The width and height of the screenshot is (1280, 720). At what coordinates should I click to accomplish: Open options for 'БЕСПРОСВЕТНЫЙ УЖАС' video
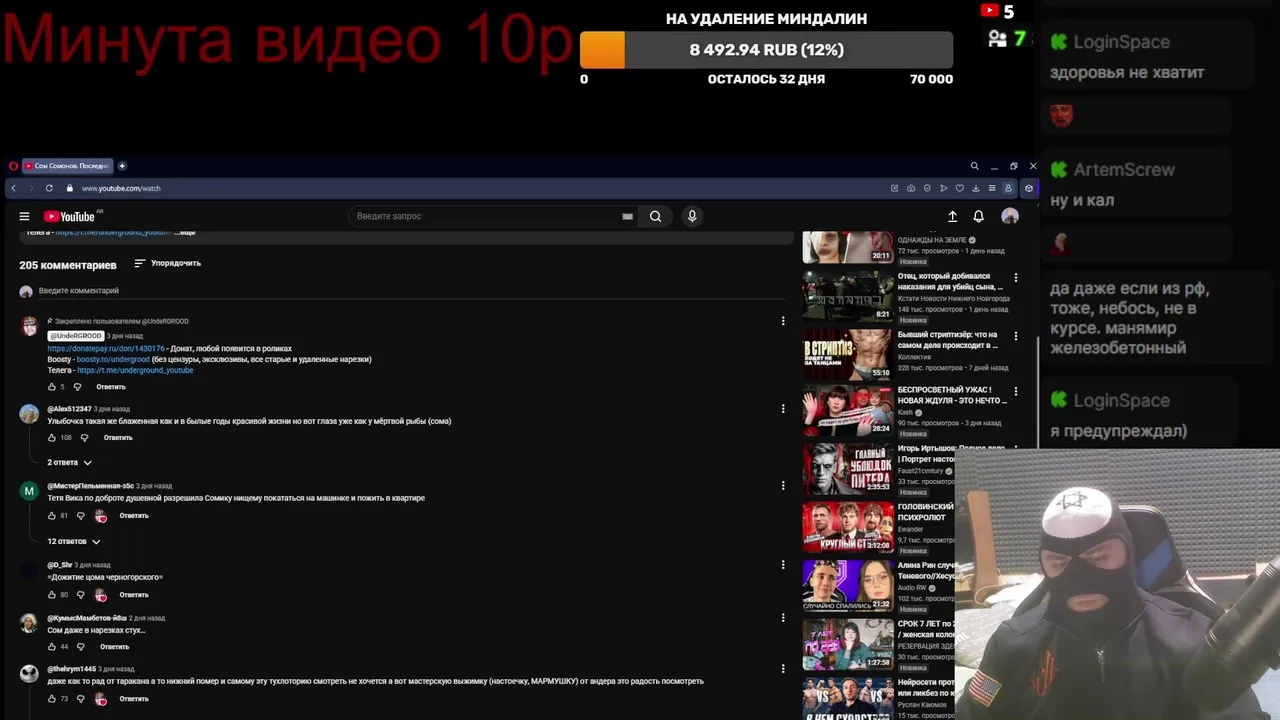(1016, 391)
